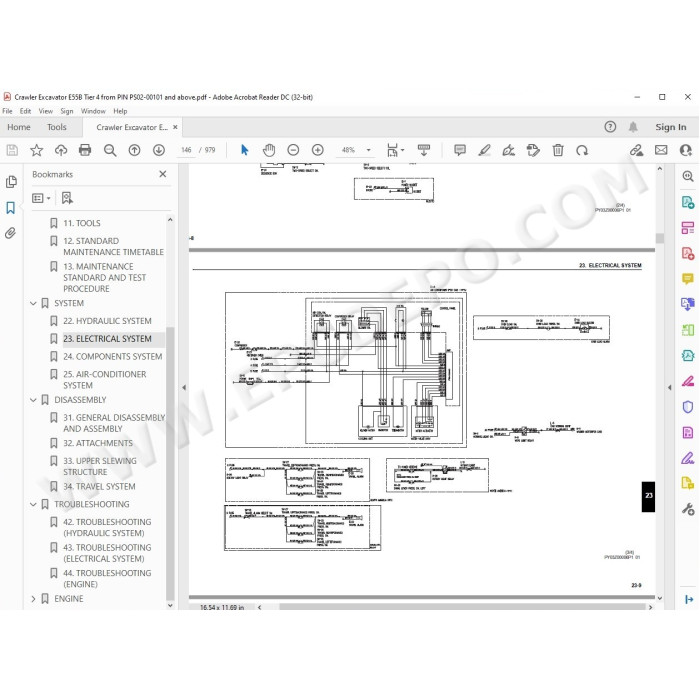
Task: Open bookmark 22. HYDRAULIC SYSTEM
Action: [107, 321]
